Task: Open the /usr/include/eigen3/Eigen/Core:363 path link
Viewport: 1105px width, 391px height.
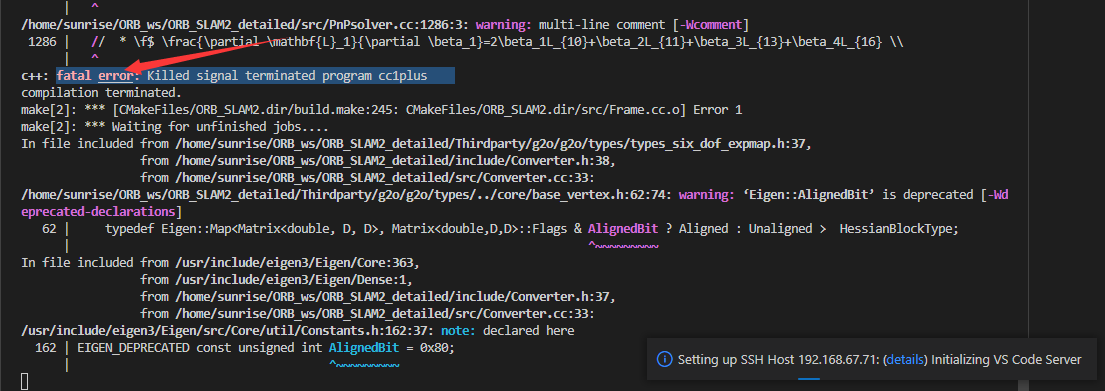Action: pos(297,263)
